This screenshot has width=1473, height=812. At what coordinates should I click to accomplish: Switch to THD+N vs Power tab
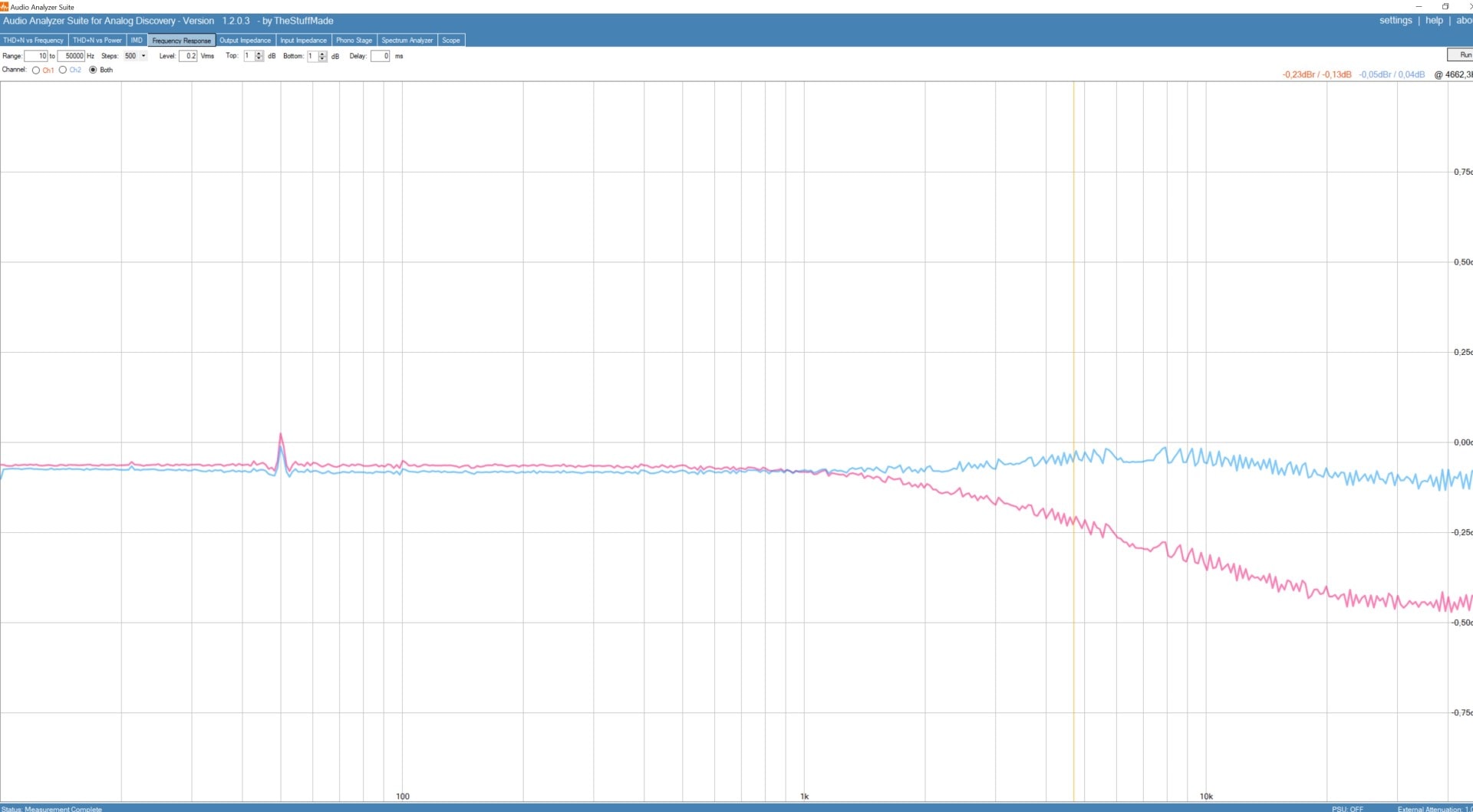click(97, 40)
